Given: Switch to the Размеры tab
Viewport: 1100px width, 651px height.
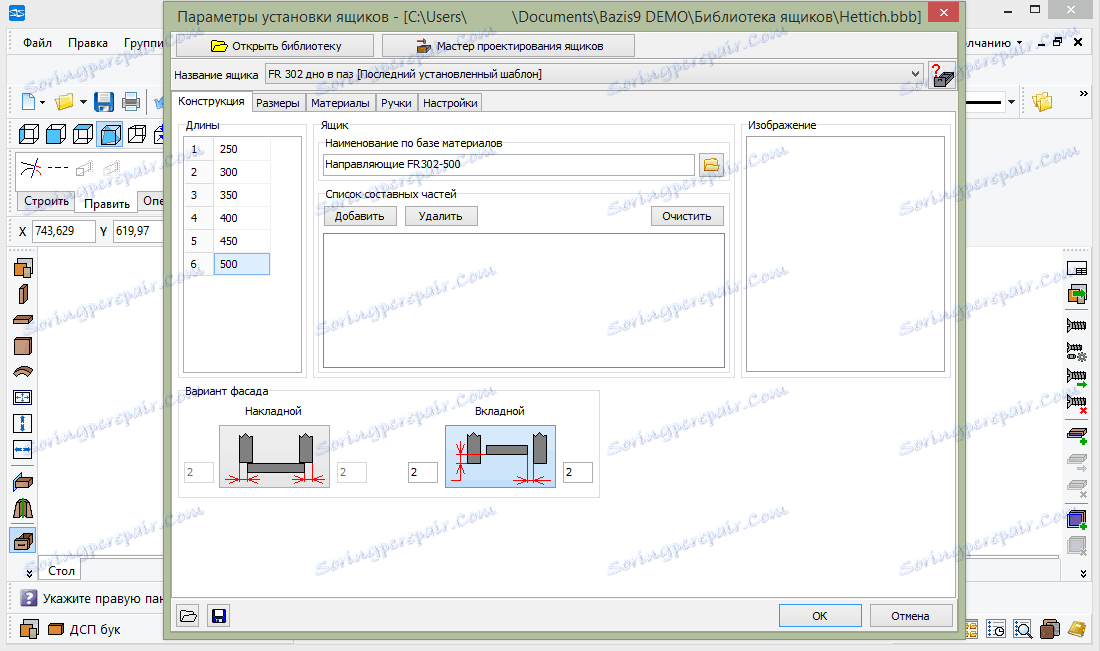Looking at the screenshot, I should (278, 103).
